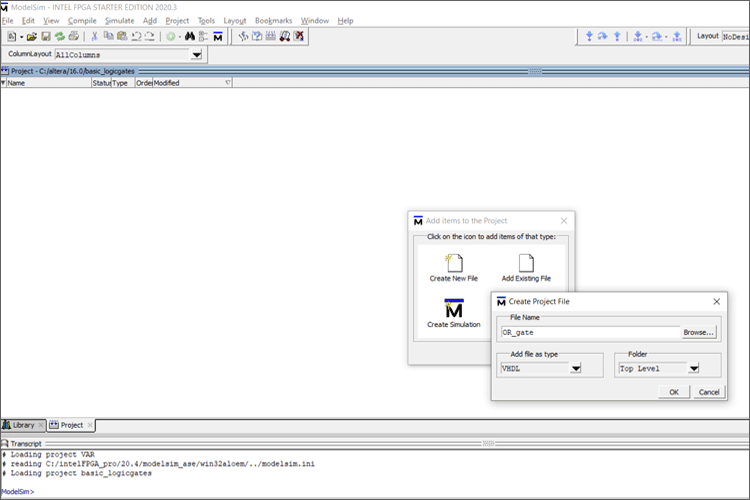
Task: Open the Step Into Current dropdown arrow
Action: [x=647, y=37]
